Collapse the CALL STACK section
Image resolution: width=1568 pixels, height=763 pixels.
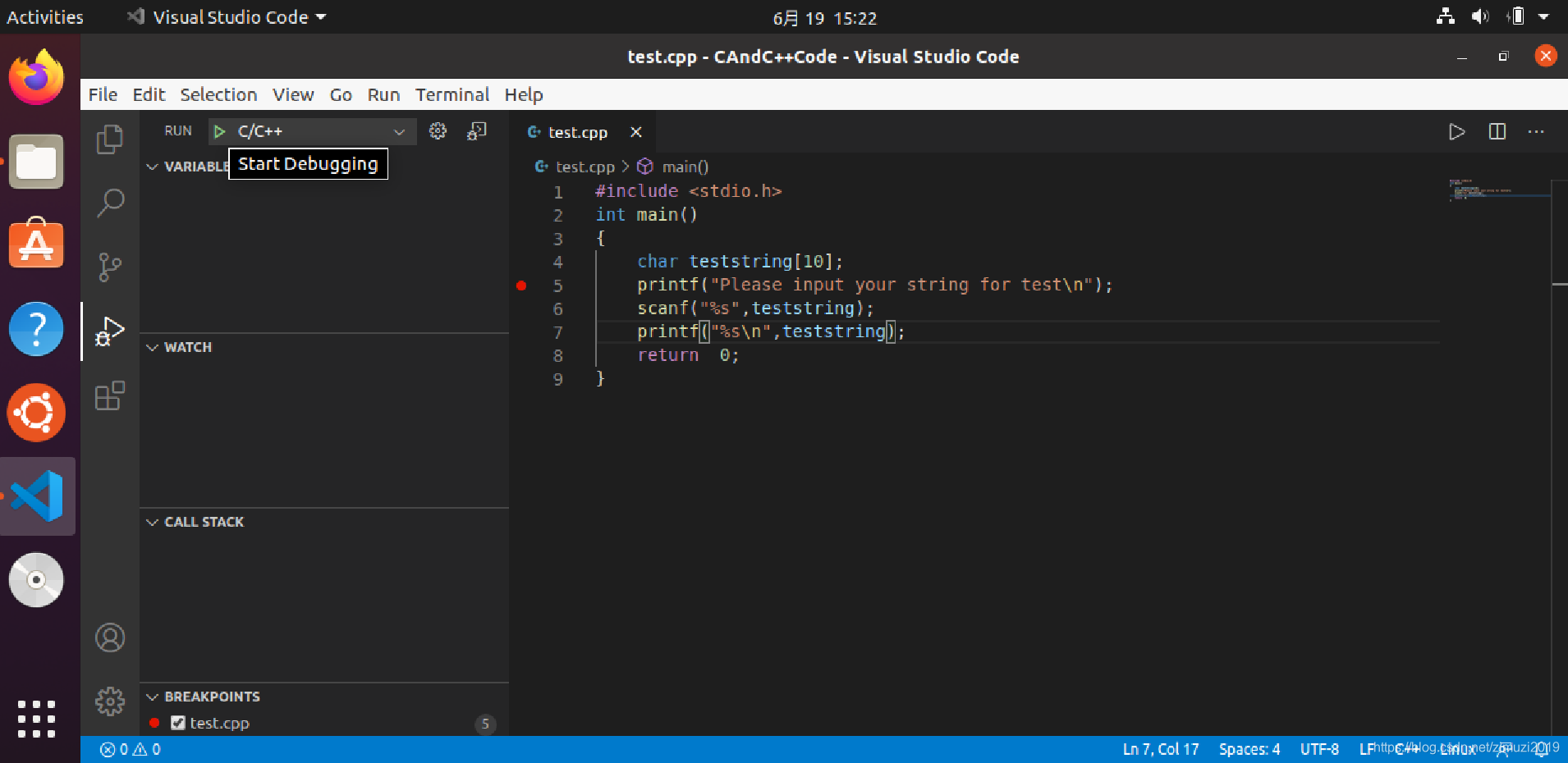[x=152, y=522]
